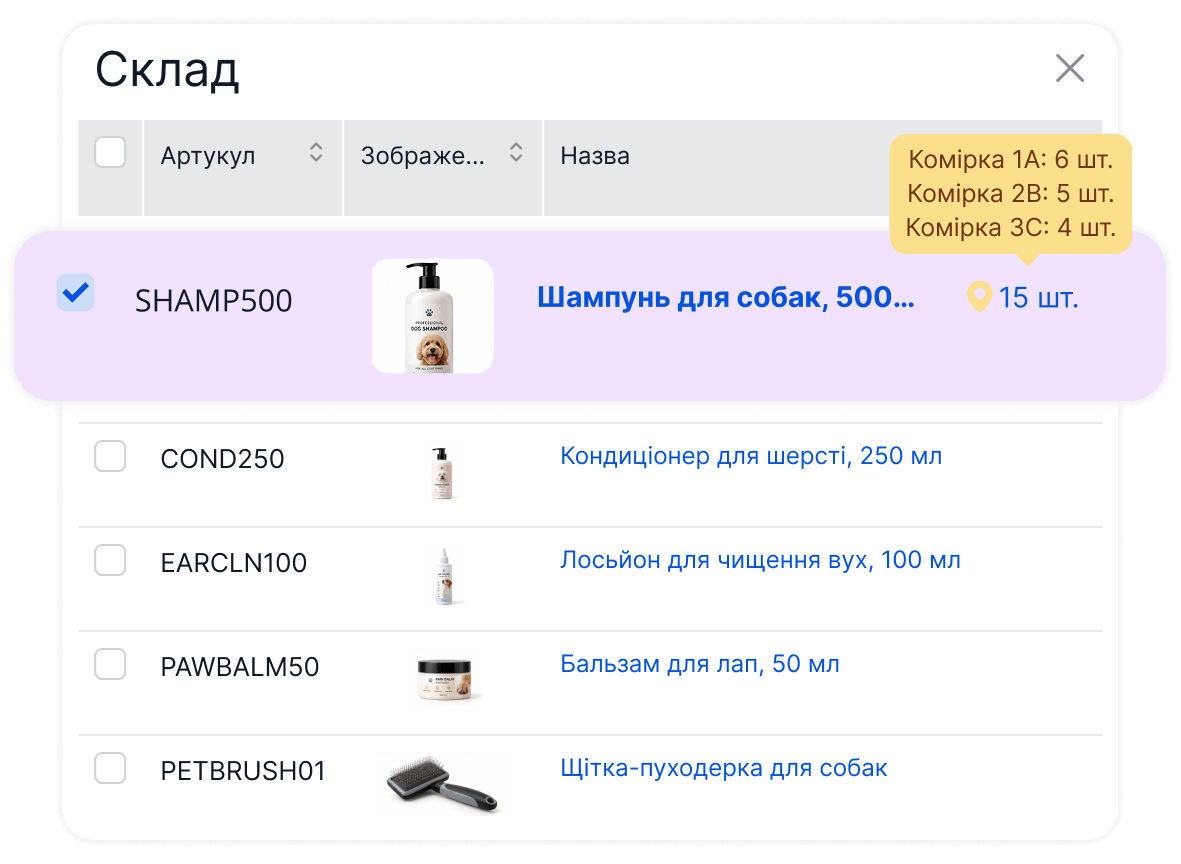This screenshot has width=1181, height=864.
Task: Click the Артукул column header label
Action: [x=208, y=156]
